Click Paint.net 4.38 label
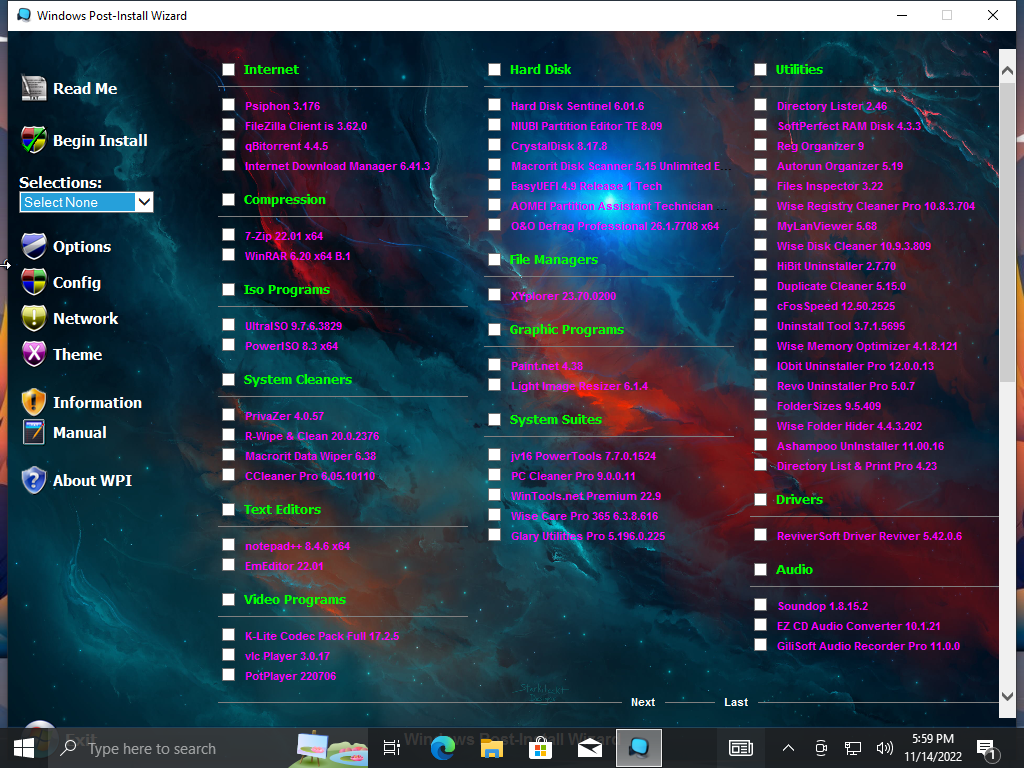1024x768 pixels. (547, 366)
